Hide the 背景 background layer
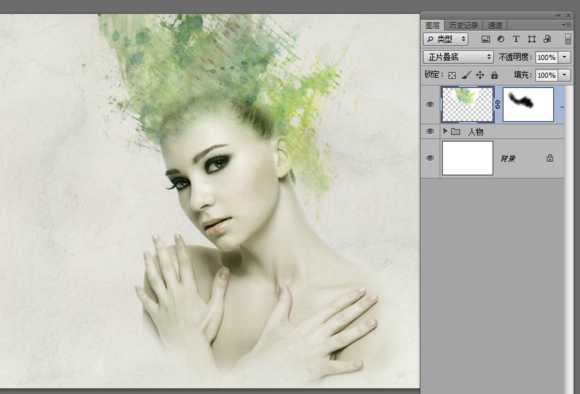 click(x=430, y=158)
